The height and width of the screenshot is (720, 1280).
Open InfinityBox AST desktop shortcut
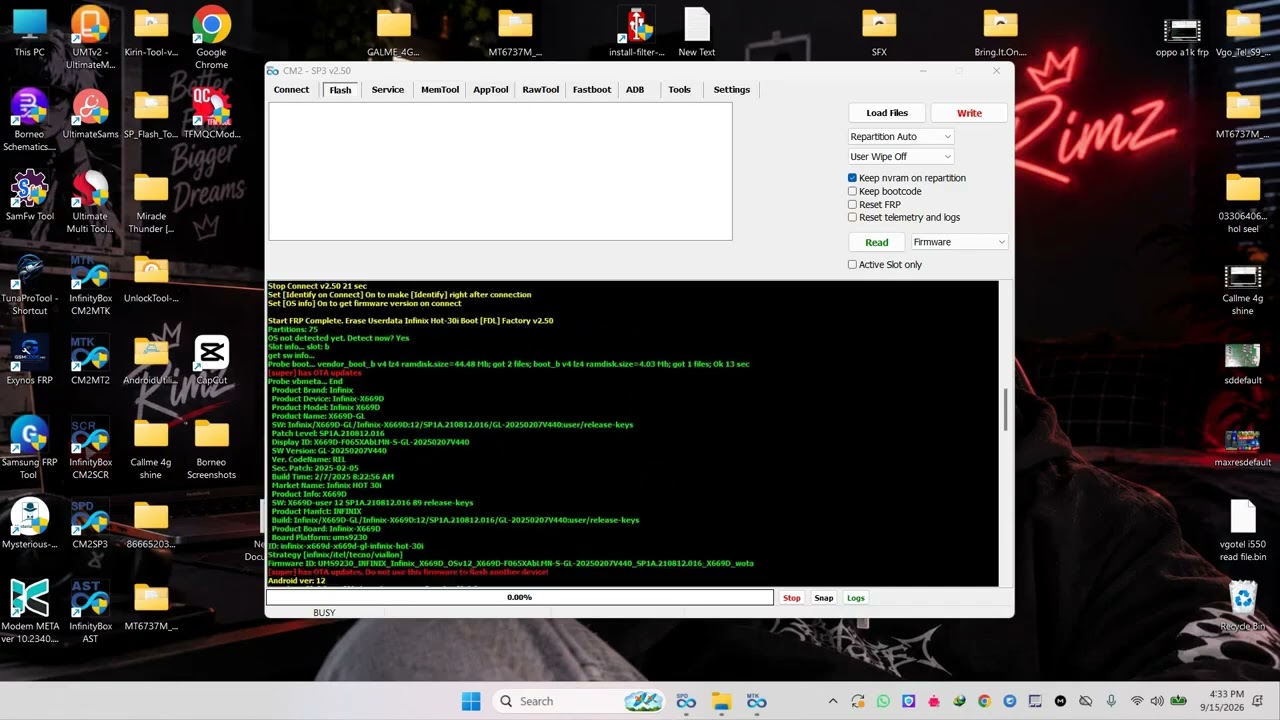point(90,612)
